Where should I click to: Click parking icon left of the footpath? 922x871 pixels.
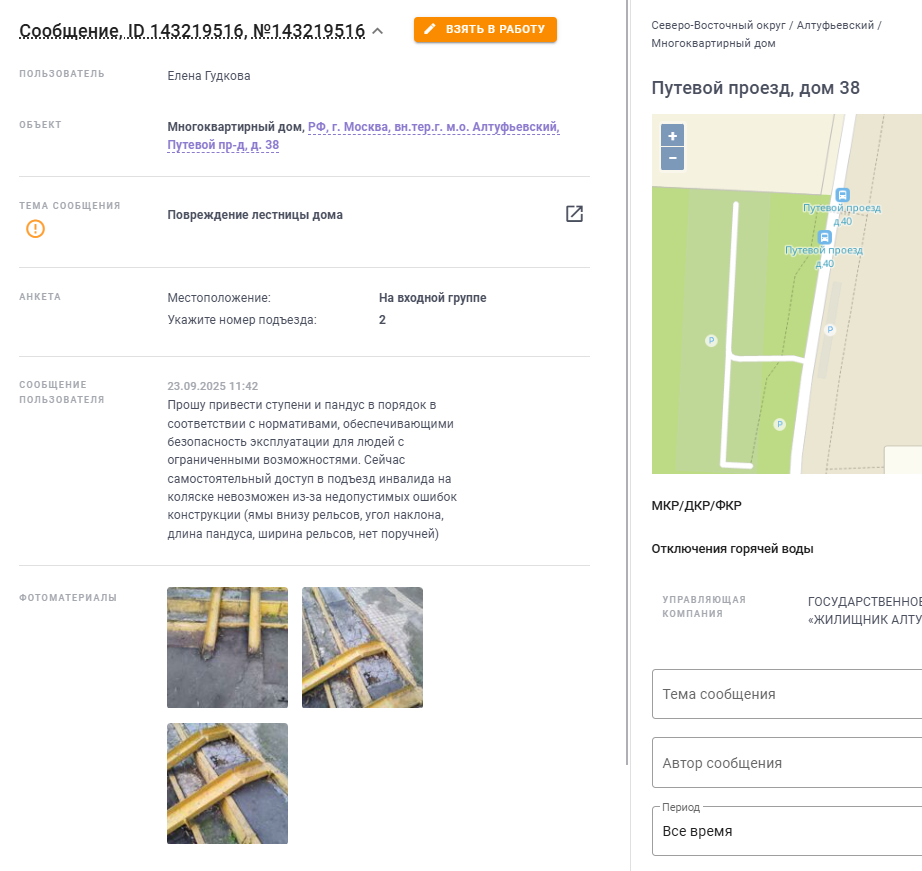pos(711,341)
